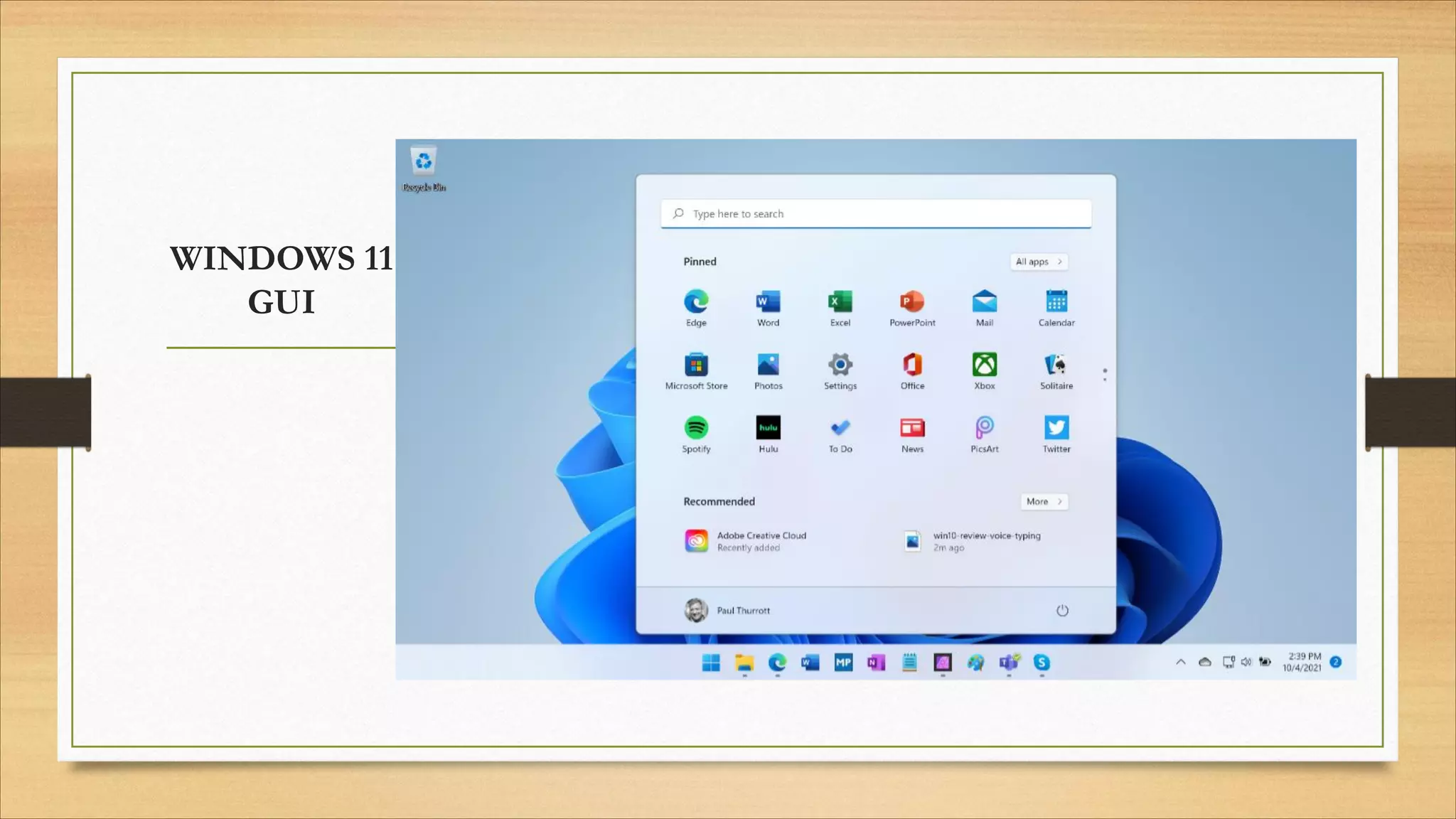Open the To Do app
1456x819 pixels.
(840, 434)
